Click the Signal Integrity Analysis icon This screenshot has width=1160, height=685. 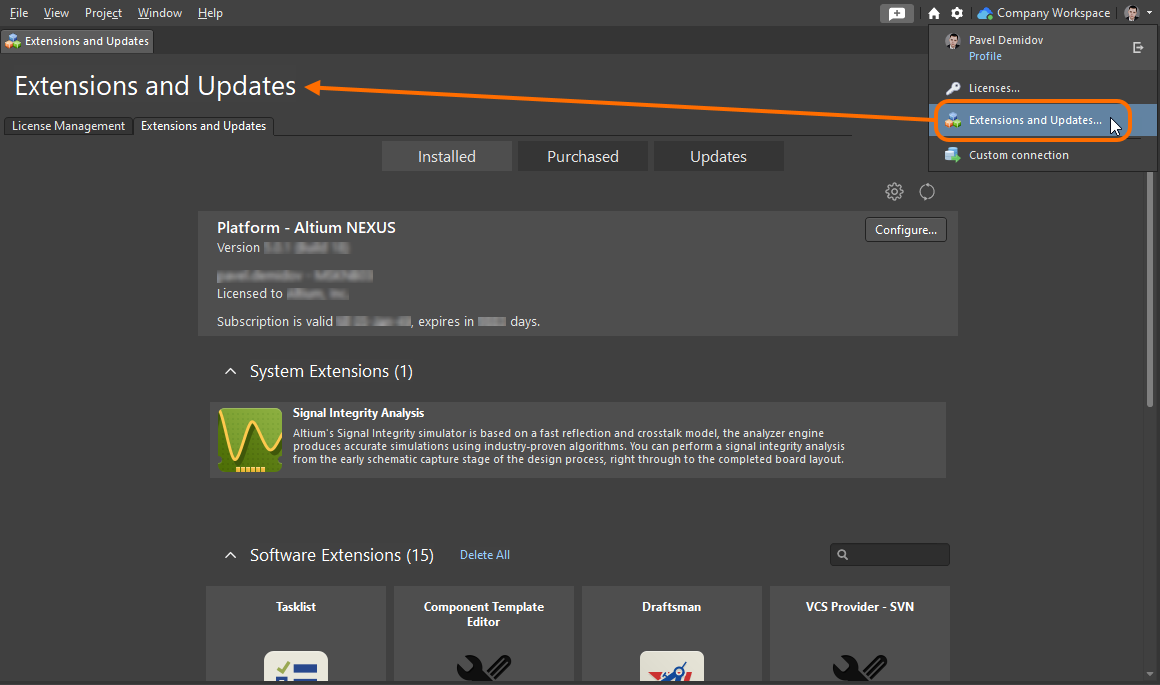coord(249,440)
